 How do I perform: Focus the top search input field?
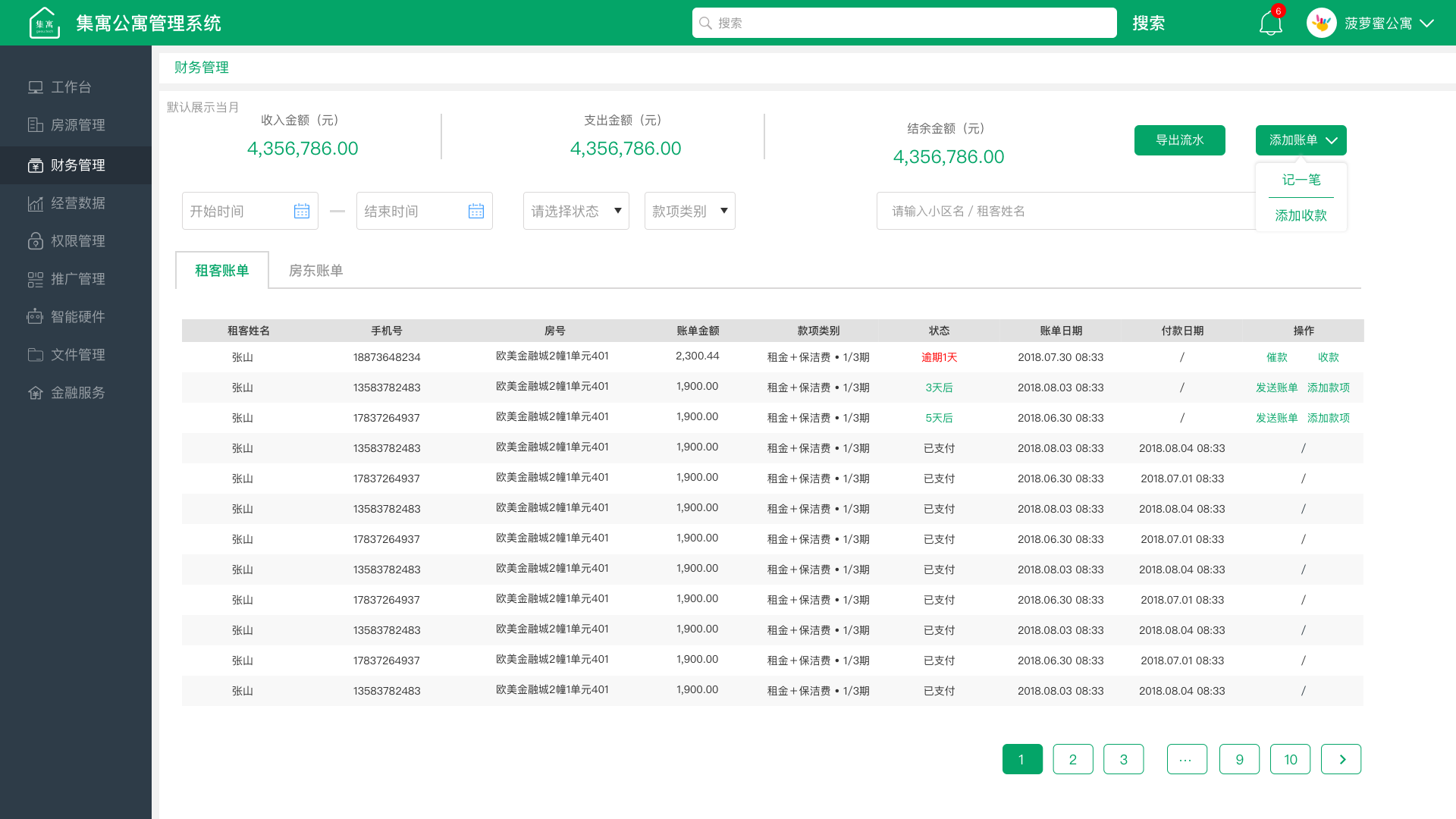click(905, 23)
